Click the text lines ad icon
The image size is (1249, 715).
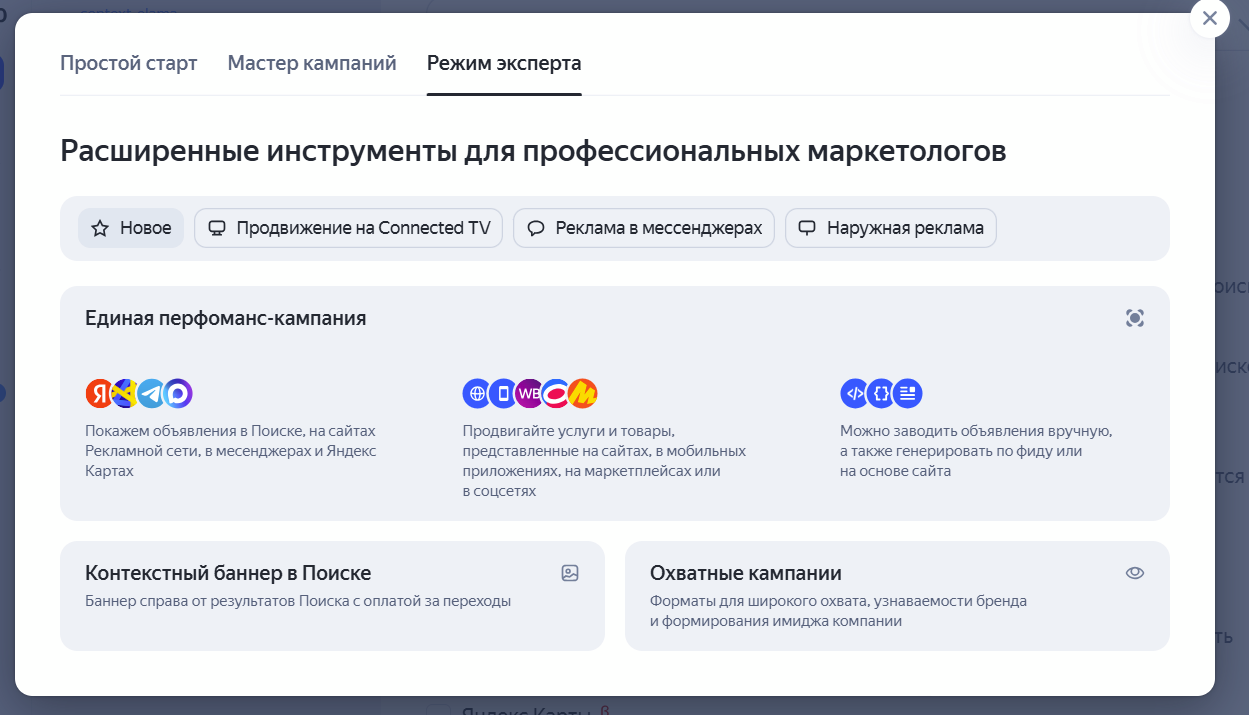pos(908,393)
